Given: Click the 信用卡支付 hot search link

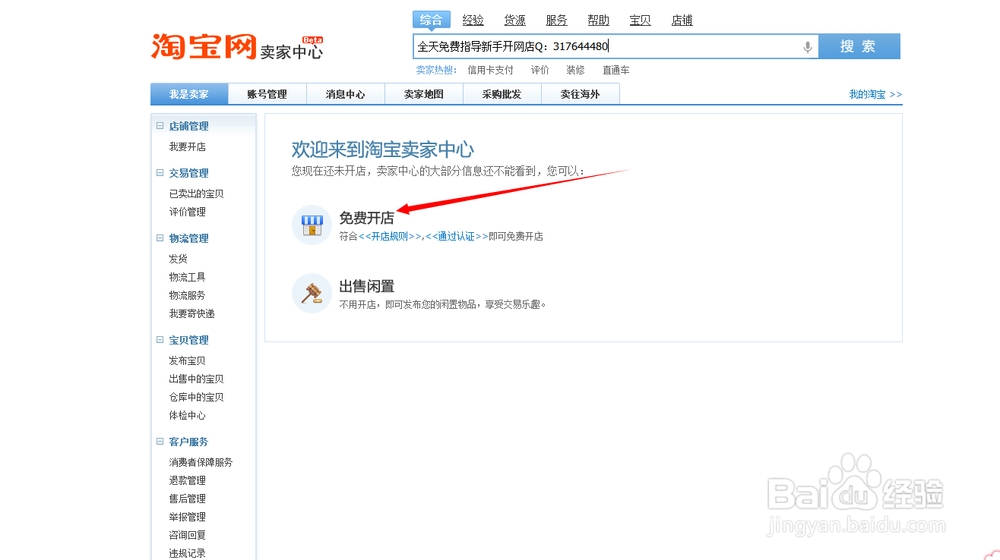Looking at the screenshot, I should [x=490, y=70].
